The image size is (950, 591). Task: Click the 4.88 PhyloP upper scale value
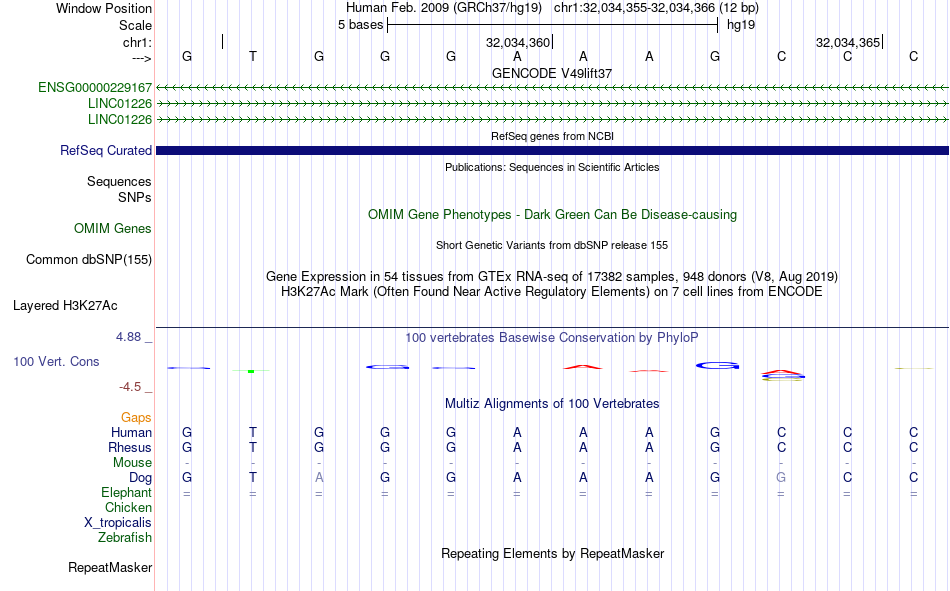(128, 337)
